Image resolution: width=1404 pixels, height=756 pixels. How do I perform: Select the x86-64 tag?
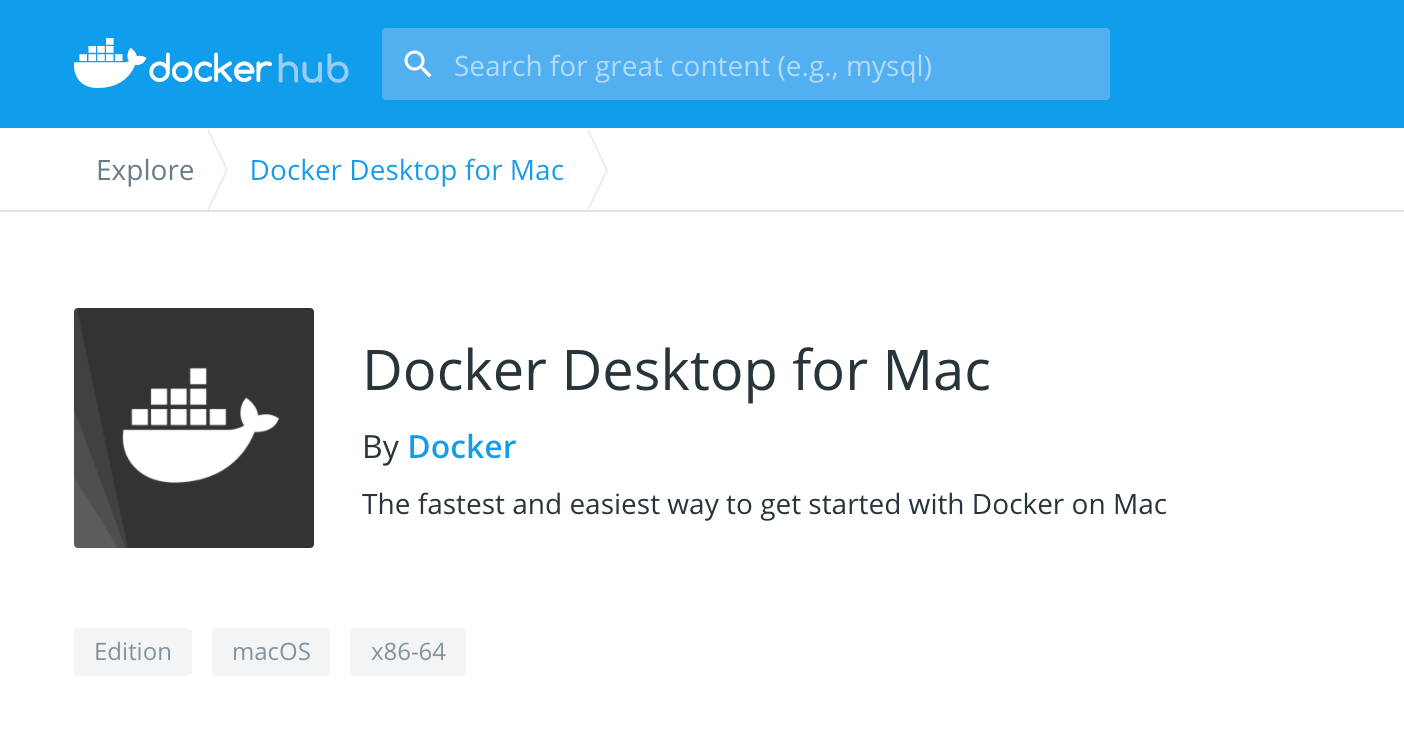[408, 652]
